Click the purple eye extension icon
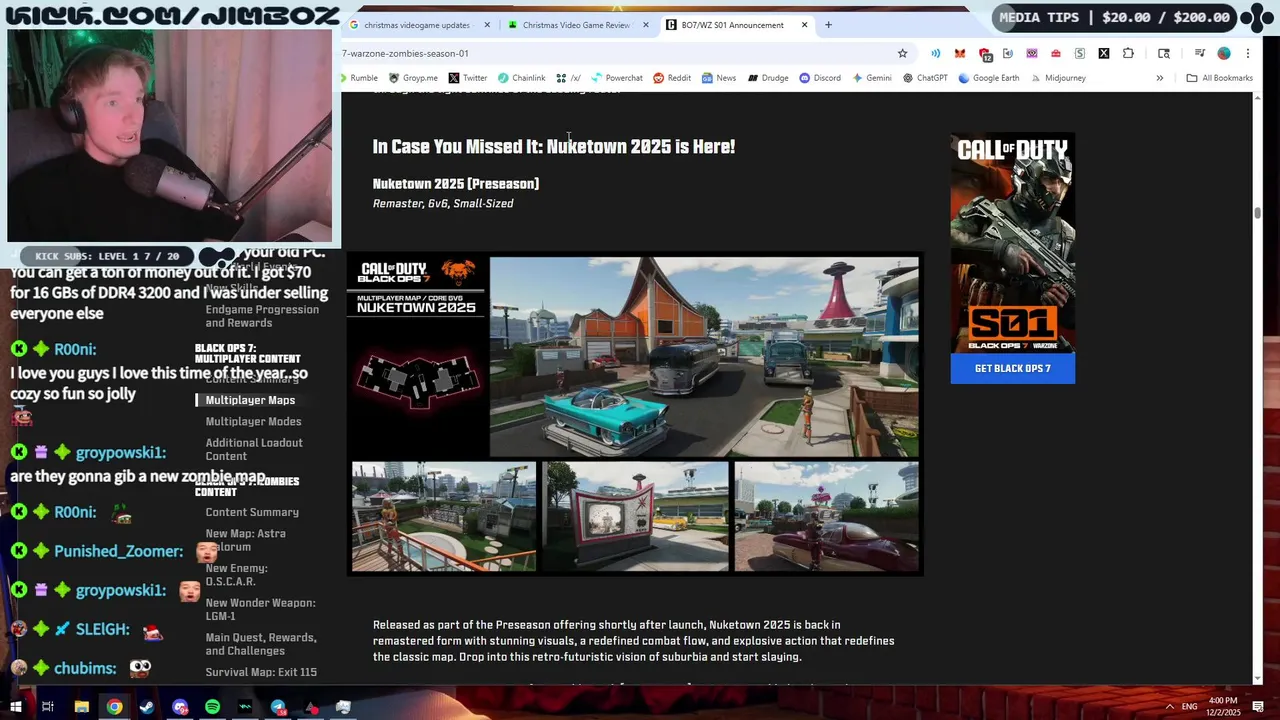 pyautogui.click(x=1032, y=53)
